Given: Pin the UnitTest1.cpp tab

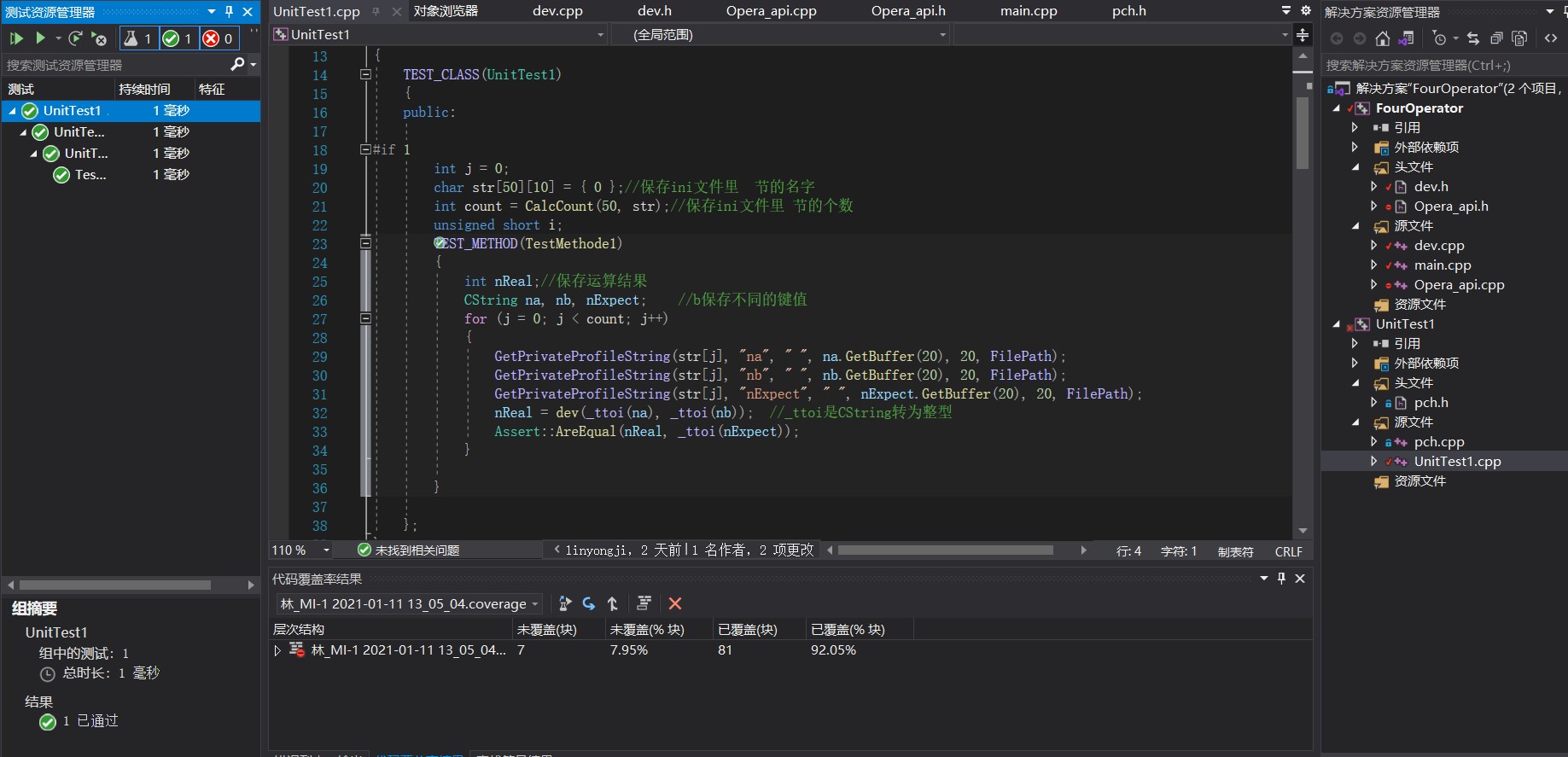Looking at the screenshot, I should click(376, 12).
